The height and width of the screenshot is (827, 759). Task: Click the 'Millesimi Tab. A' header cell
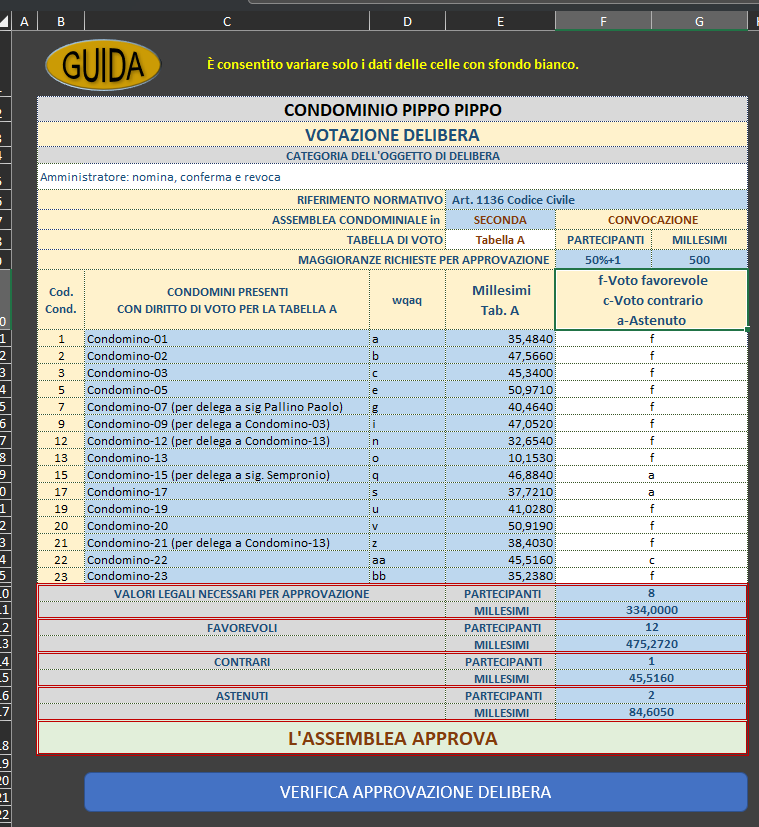[500, 300]
